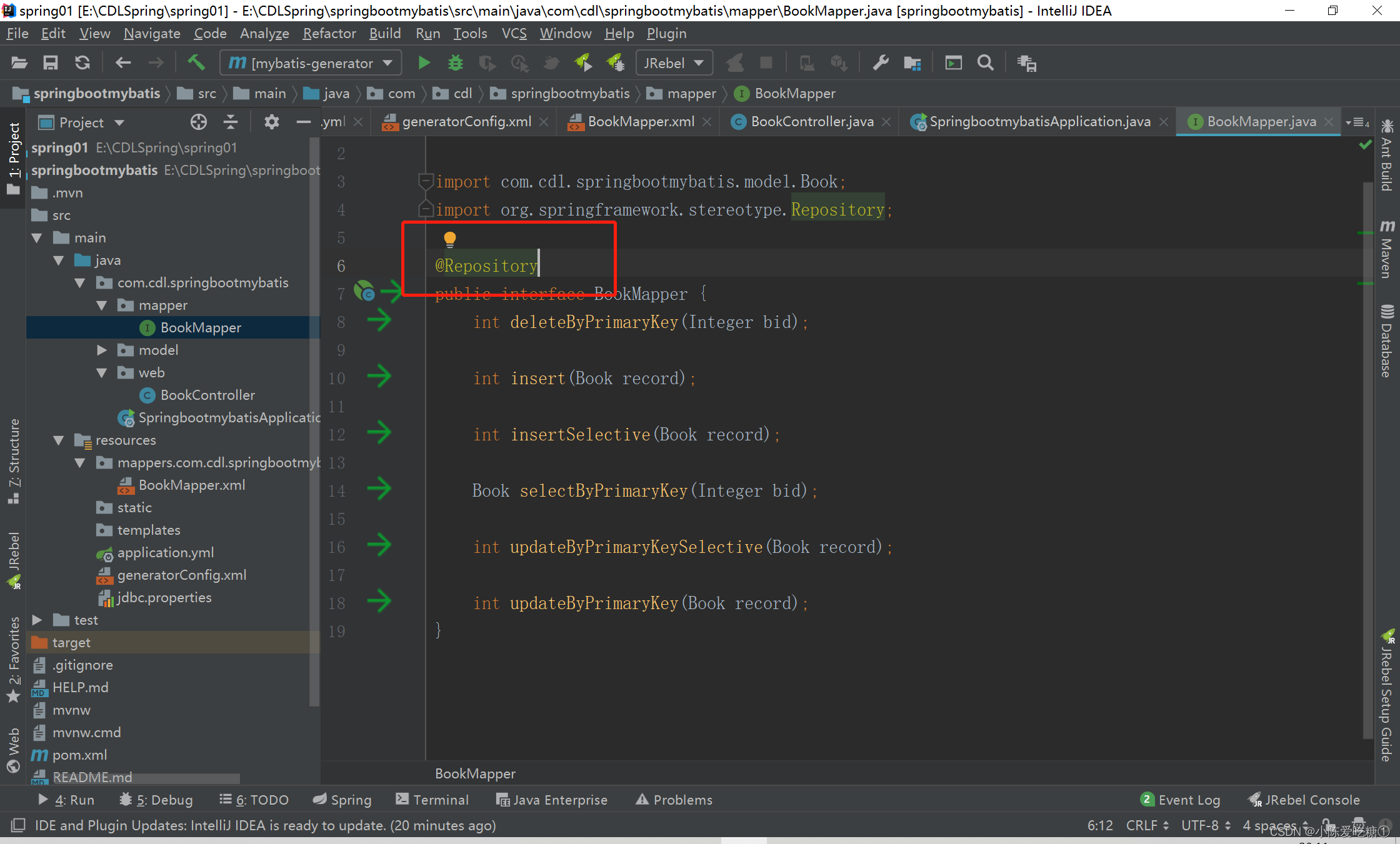Open Settings via the wrench icon

881,63
